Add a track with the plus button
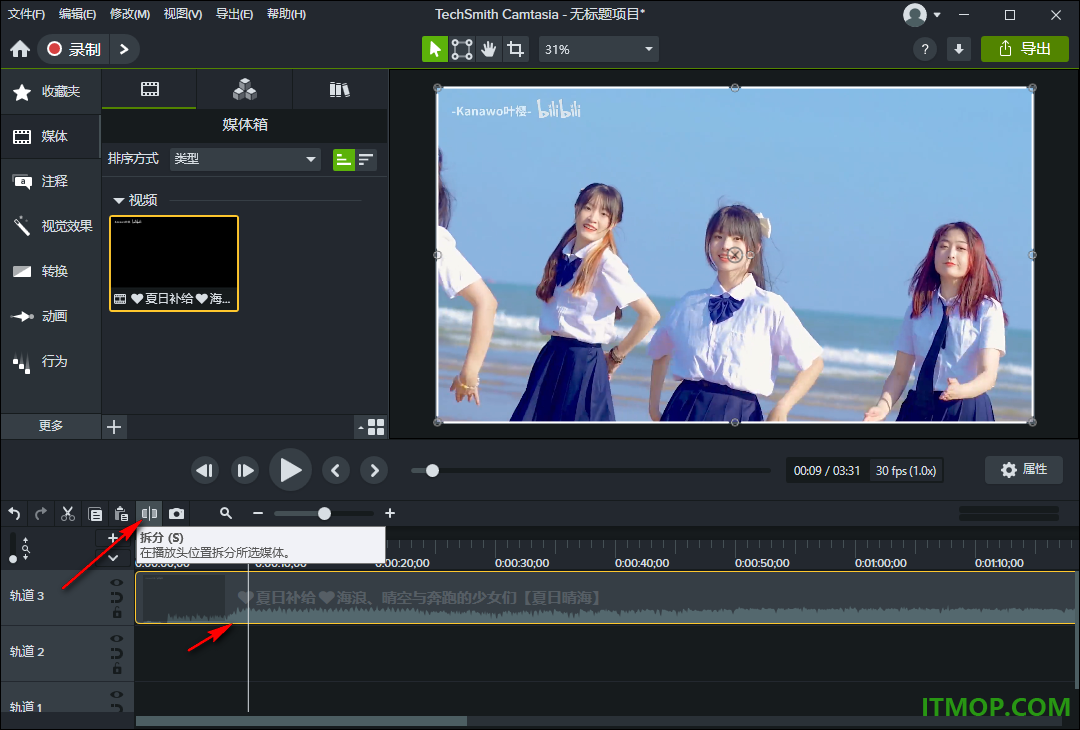 point(112,539)
